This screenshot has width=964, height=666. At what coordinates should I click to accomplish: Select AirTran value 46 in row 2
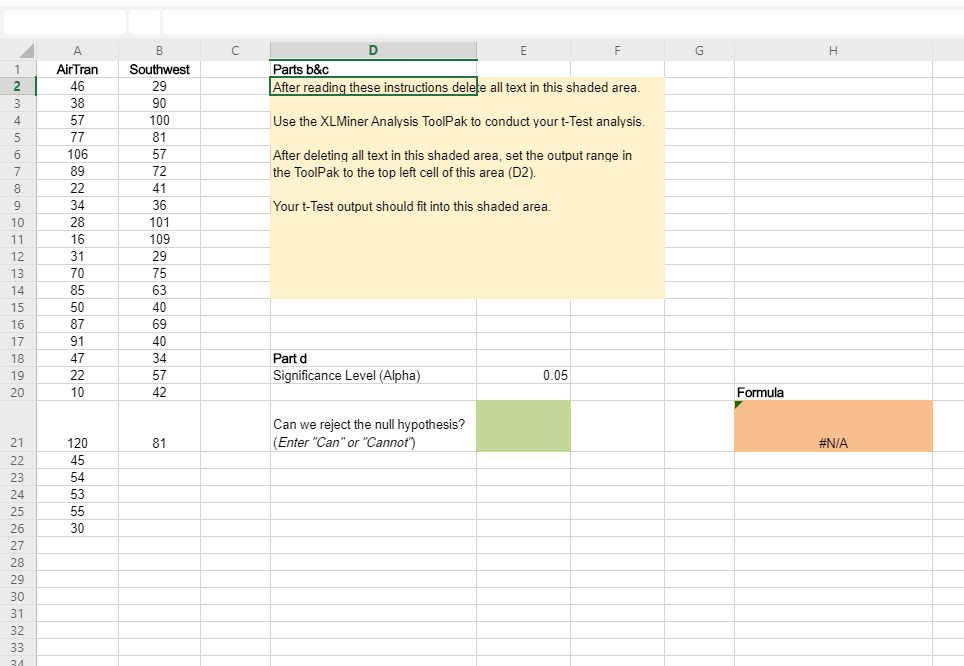77,87
